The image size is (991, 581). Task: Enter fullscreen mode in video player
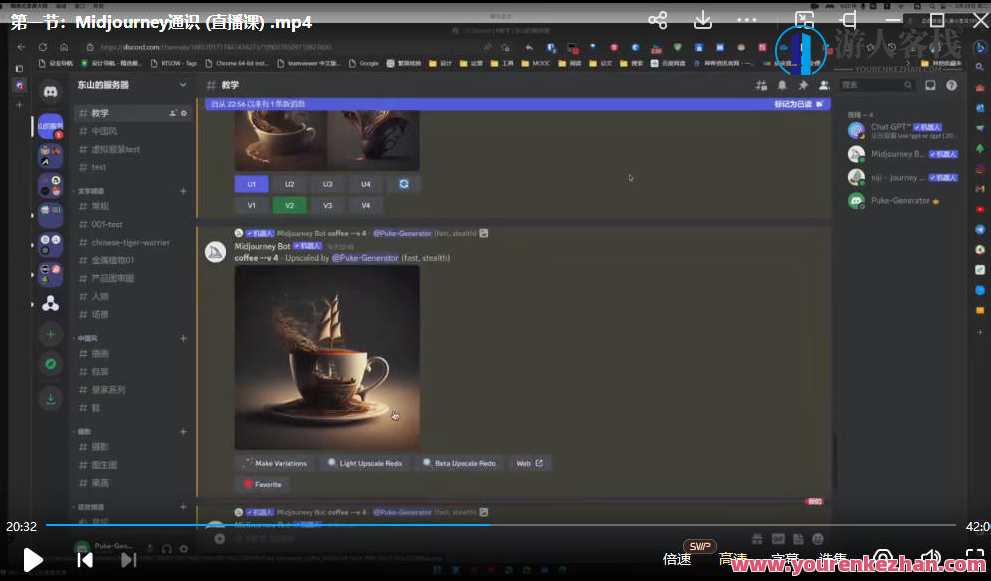(x=973, y=559)
